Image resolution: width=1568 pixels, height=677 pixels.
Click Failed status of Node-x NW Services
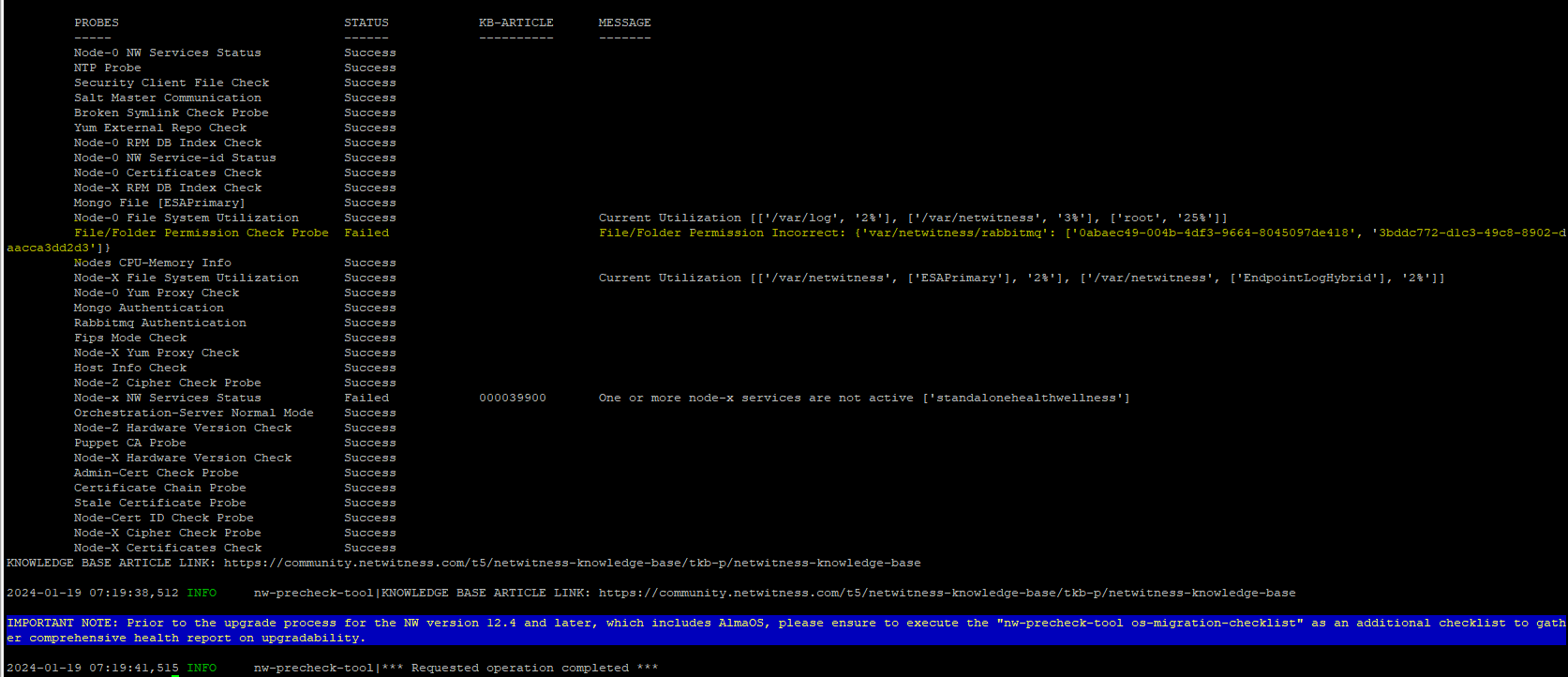[x=366, y=398]
